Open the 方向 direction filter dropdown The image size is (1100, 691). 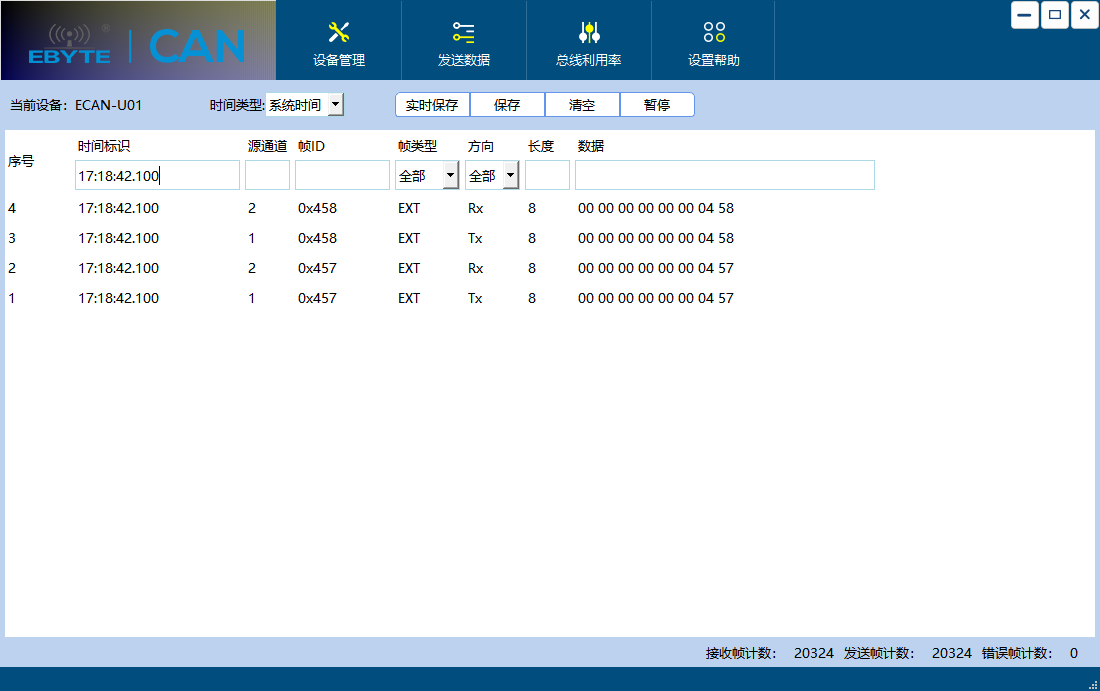(509, 174)
